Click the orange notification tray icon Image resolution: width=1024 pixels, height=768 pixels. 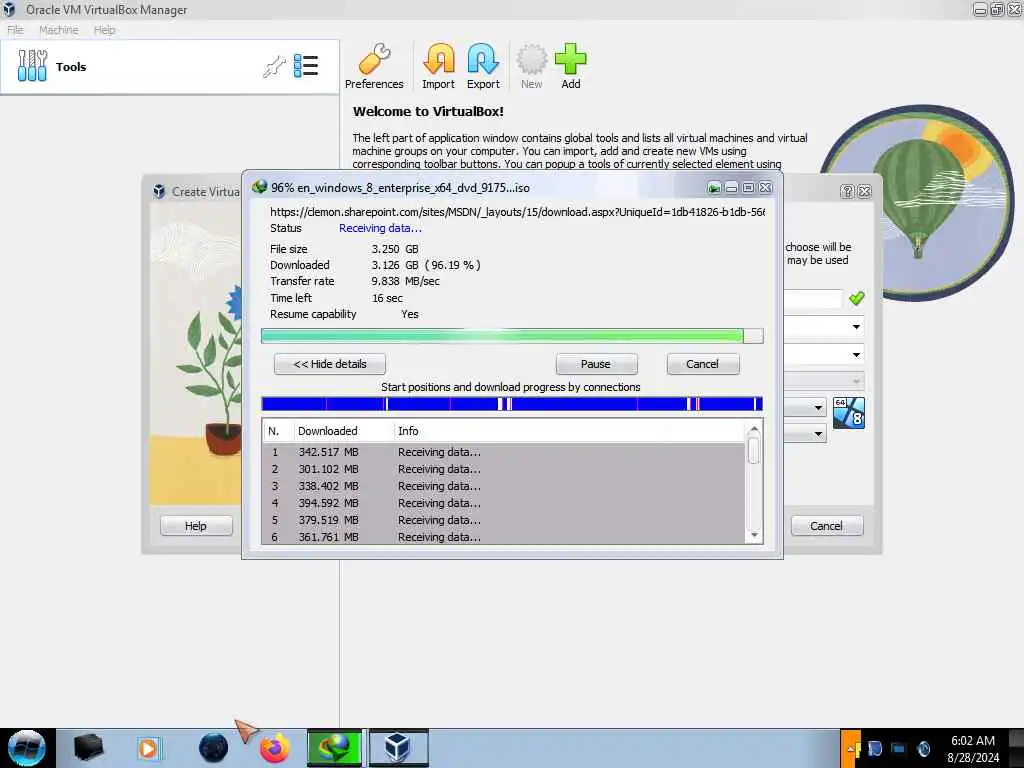[850, 748]
